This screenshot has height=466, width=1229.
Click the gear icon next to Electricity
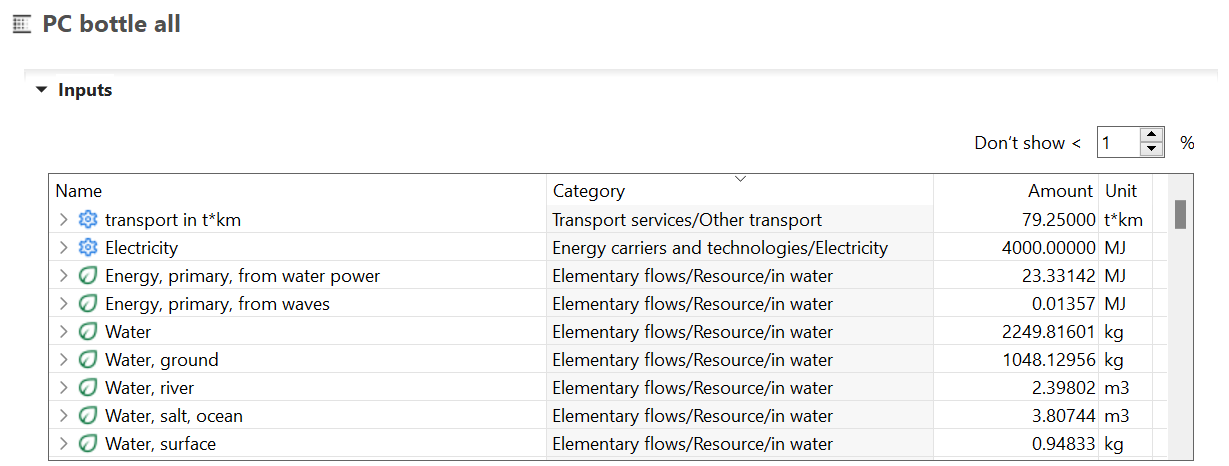(x=88, y=248)
